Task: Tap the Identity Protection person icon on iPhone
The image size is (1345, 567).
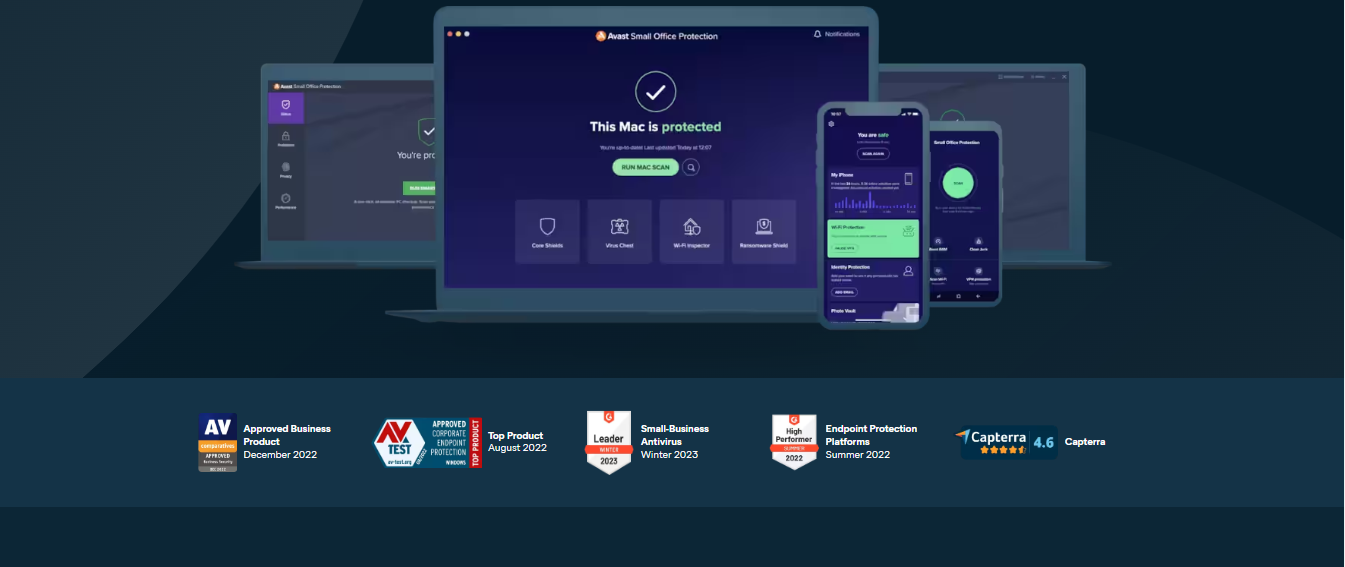Action: (x=908, y=271)
